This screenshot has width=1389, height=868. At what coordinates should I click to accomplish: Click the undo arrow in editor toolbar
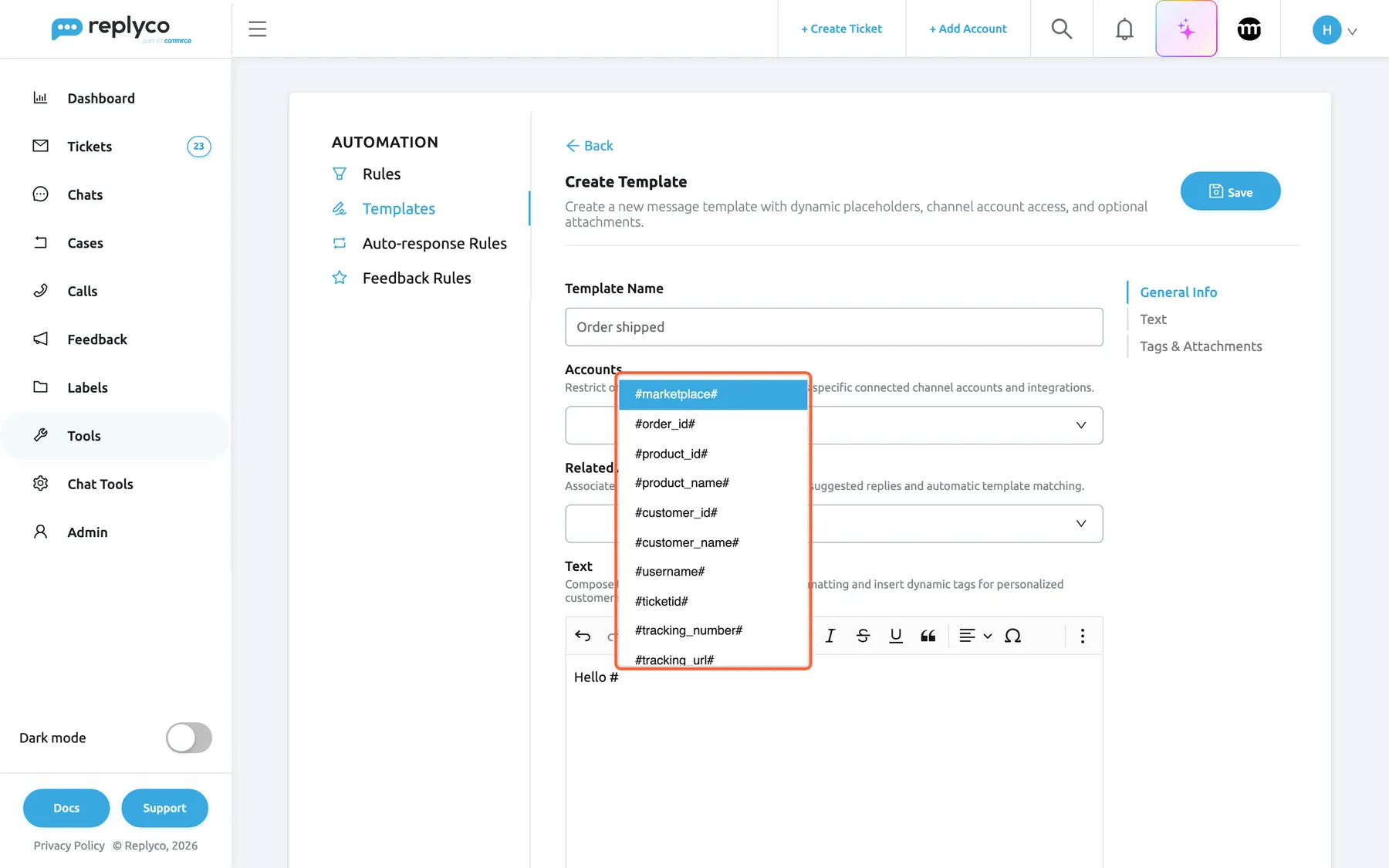click(x=583, y=636)
